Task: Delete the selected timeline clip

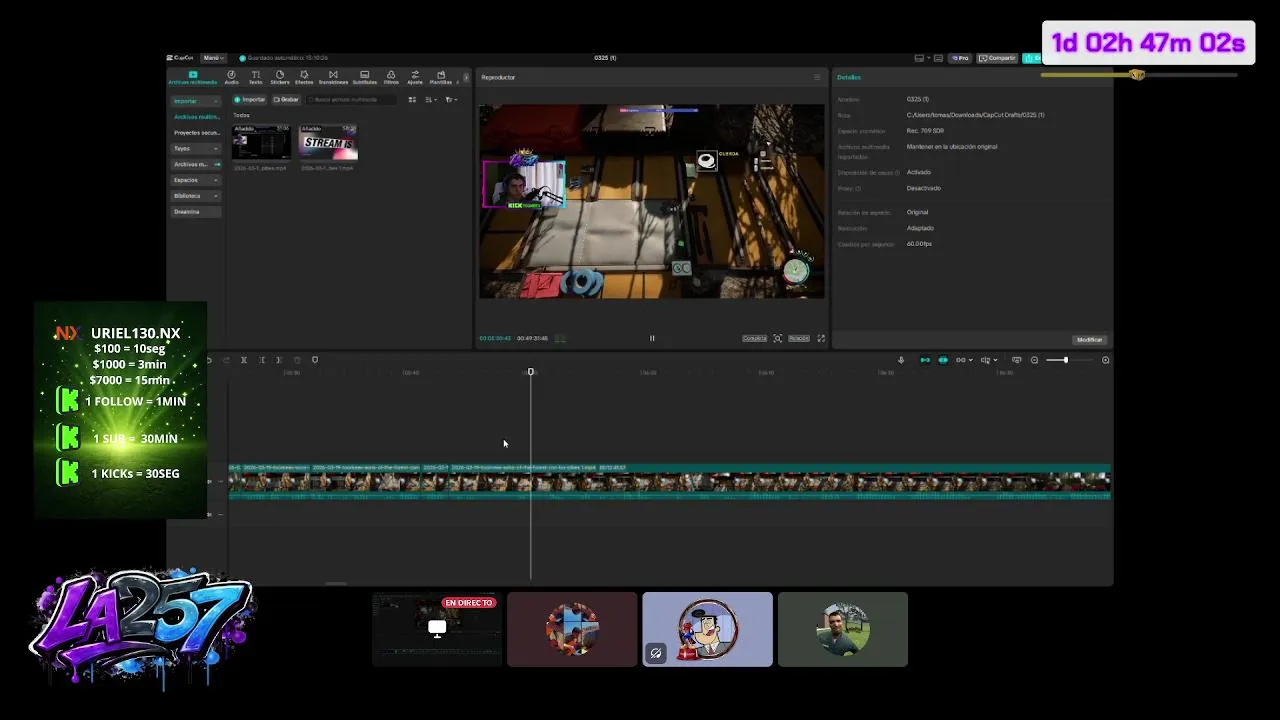Action: click(297, 360)
